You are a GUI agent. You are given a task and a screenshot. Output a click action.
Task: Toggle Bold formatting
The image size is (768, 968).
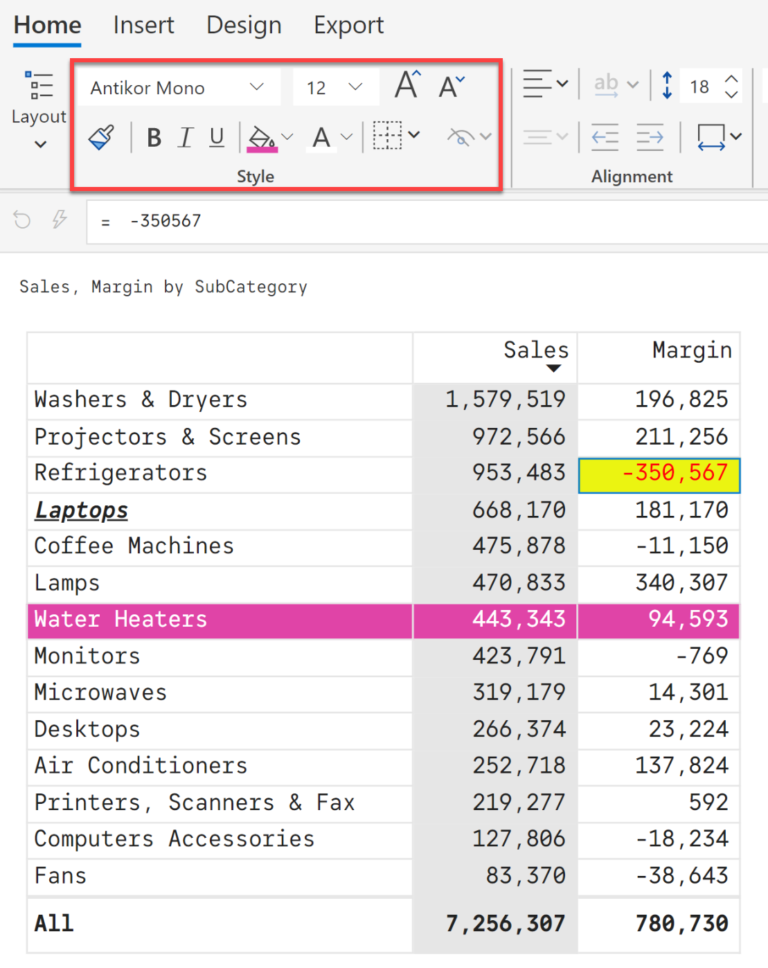coord(153,137)
